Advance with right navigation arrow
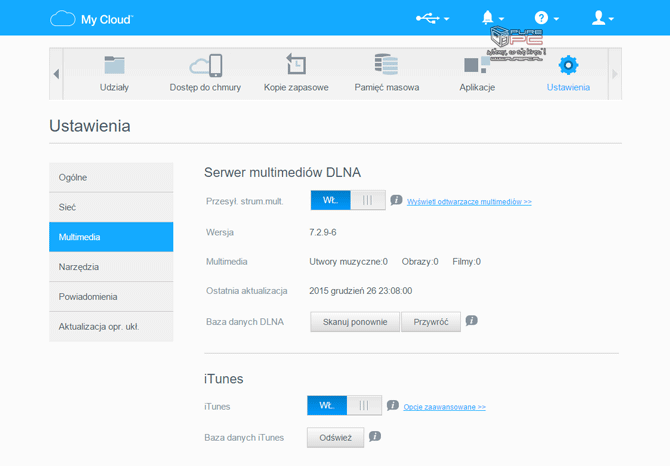670x466 pixels. (x=614, y=74)
